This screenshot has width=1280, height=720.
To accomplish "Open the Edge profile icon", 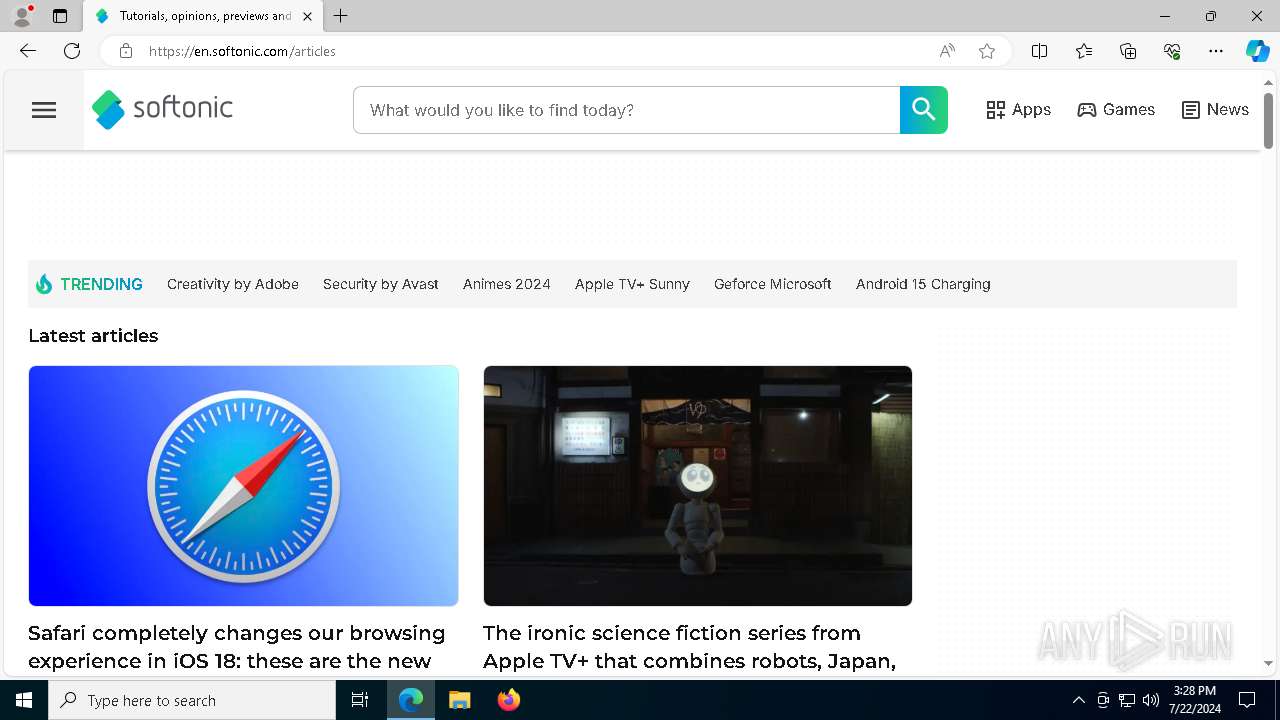I will tap(22, 16).
